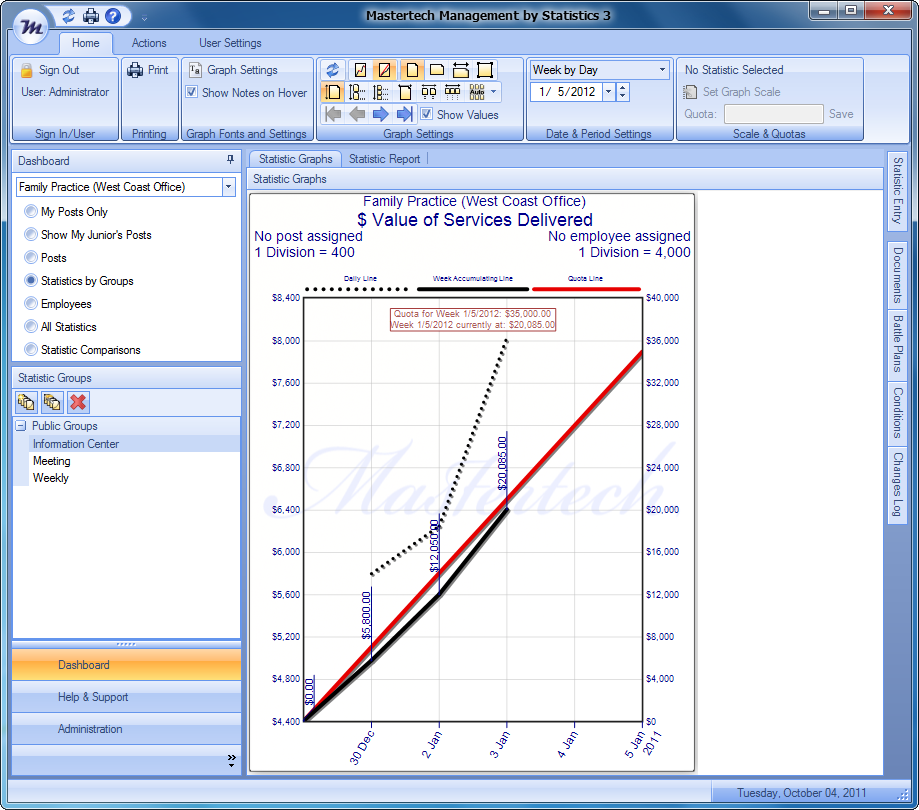This screenshot has width=919, height=810.
Task: Open the Battle Plans side tab
Action: click(897, 344)
